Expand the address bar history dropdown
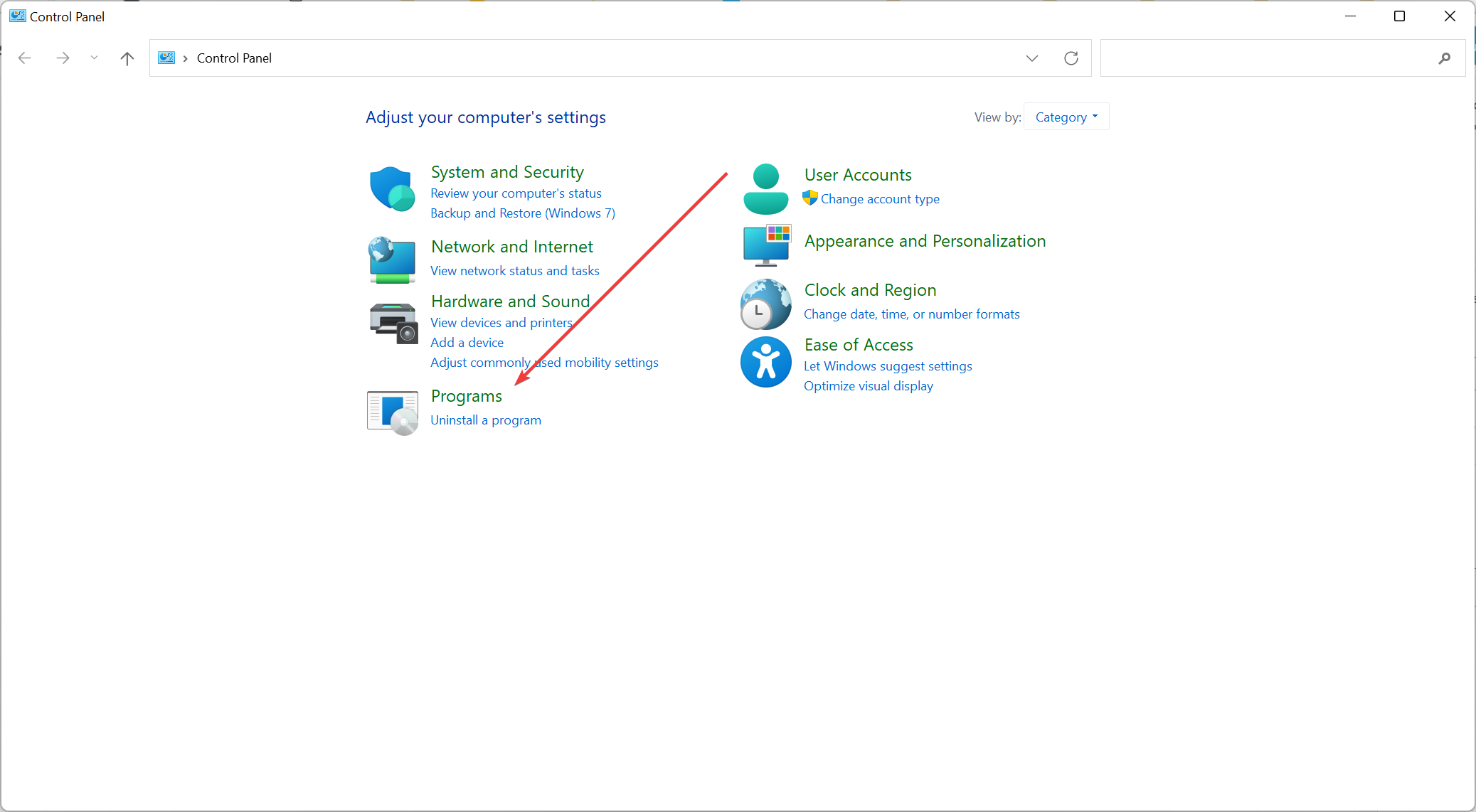1476x812 pixels. 1032,58
